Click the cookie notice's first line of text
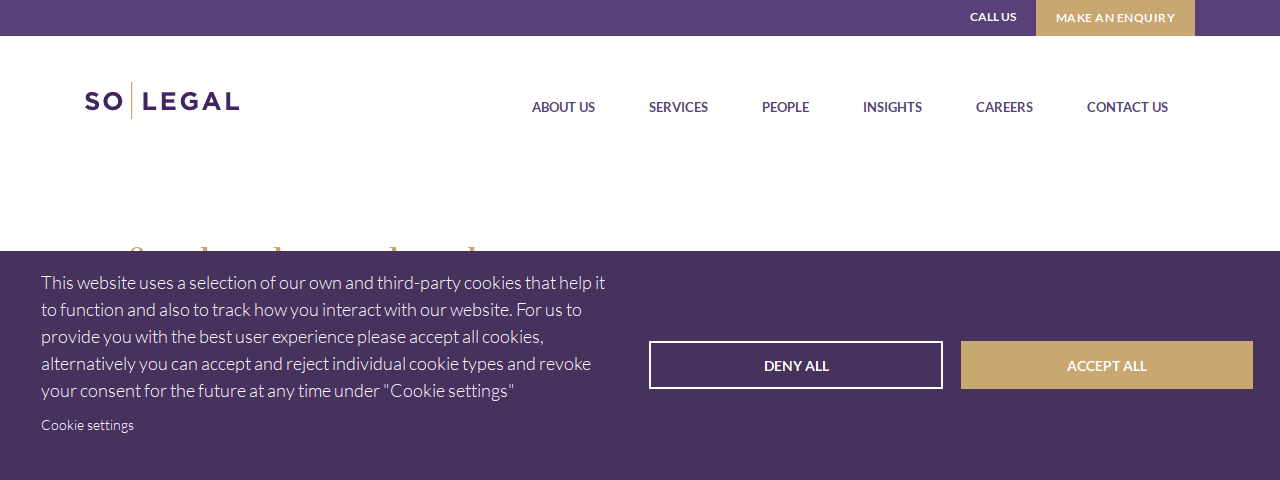1280x480 pixels. [322, 283]
